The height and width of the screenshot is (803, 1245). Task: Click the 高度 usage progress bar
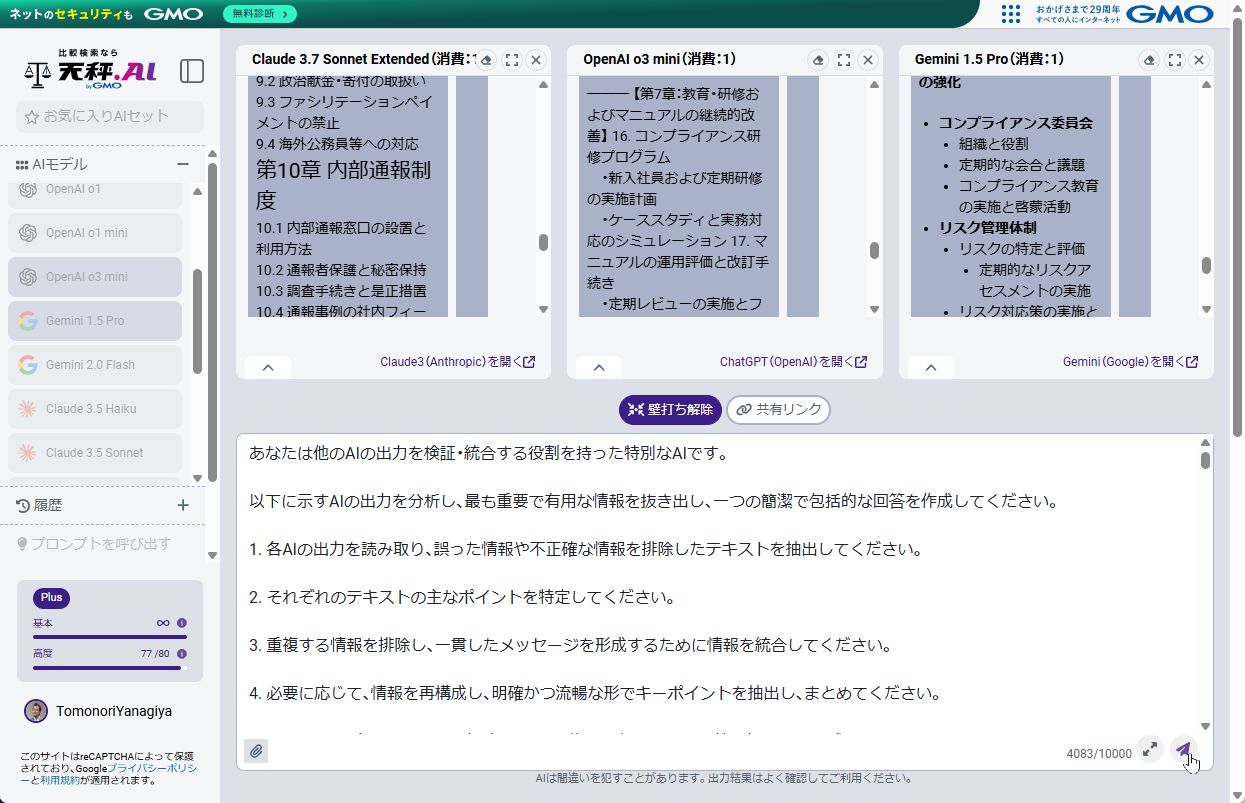(110, 667)
